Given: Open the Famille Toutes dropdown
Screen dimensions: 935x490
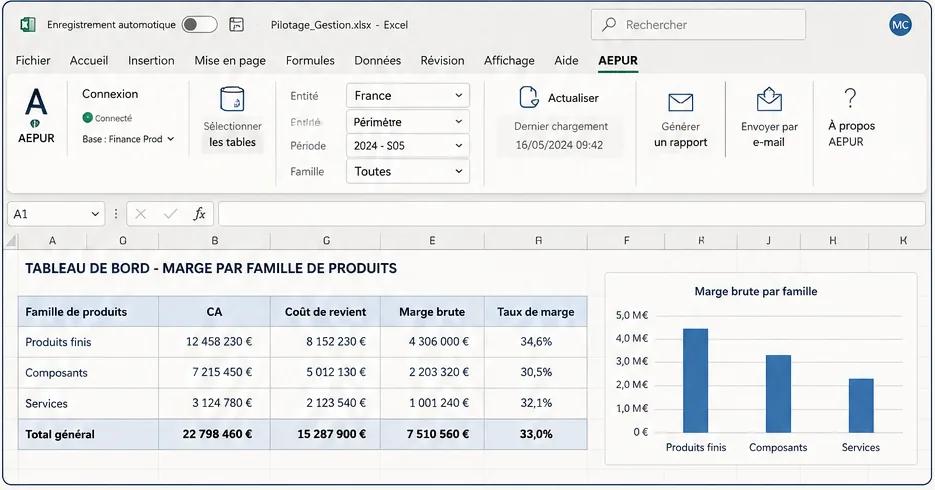Looking at the screenshot, I should [408, 171].
